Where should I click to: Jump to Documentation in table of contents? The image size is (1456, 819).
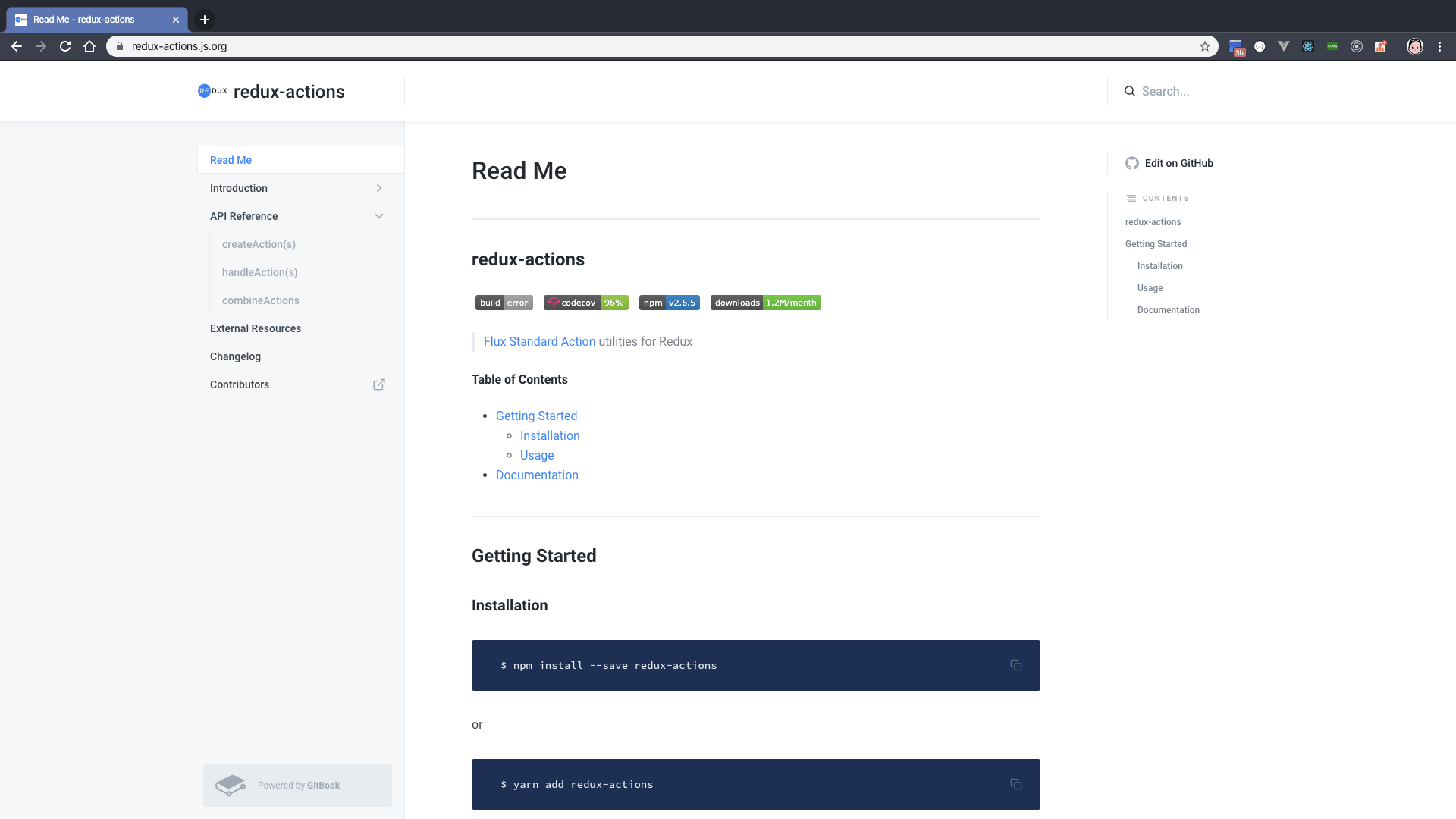537,475
